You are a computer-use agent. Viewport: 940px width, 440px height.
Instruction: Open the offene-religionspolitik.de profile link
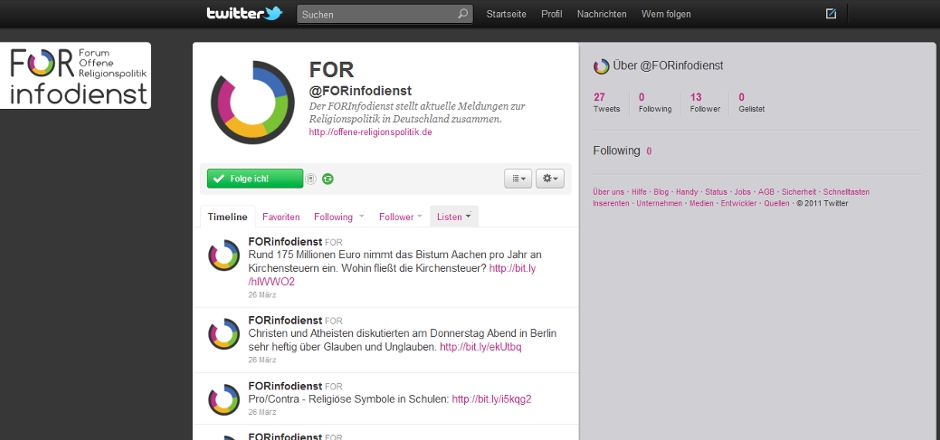(x=370, y=132)
